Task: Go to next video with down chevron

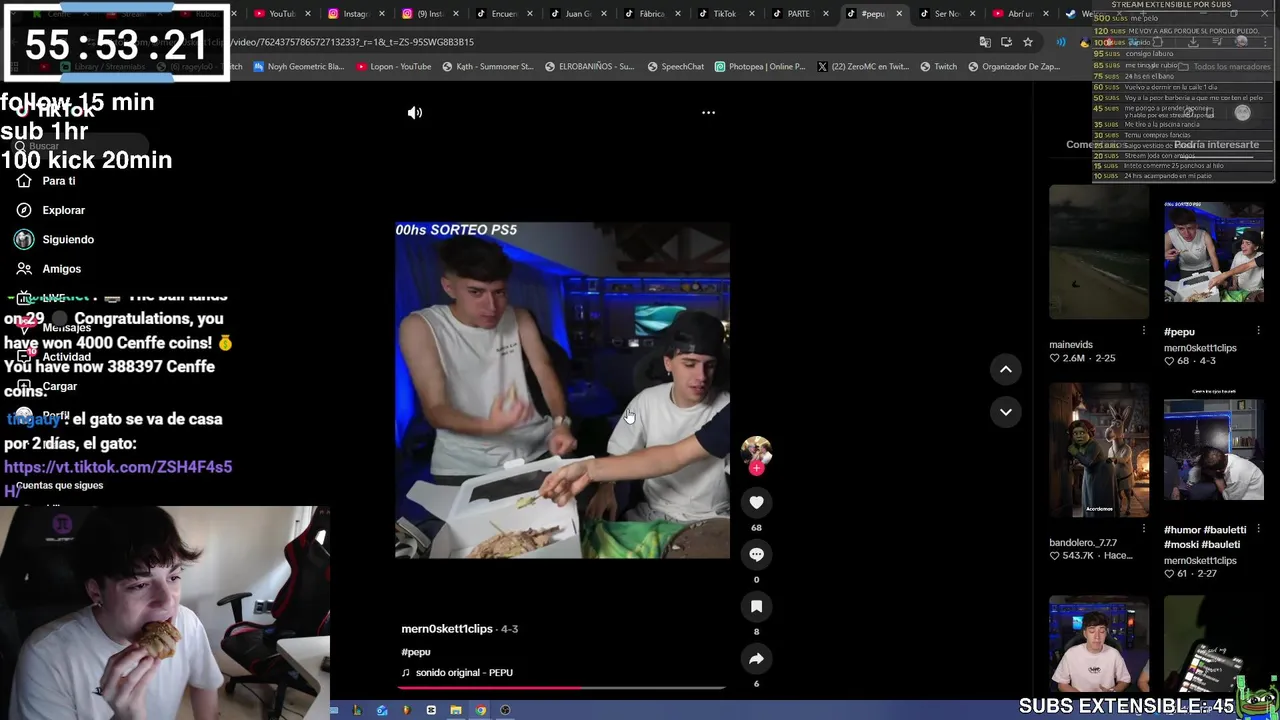Action: point(1006,412)
